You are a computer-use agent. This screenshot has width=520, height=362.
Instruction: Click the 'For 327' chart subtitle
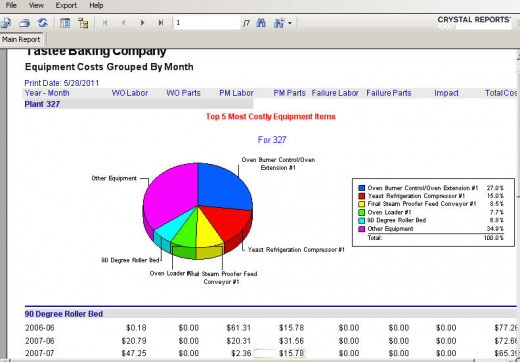coord(272,140)
